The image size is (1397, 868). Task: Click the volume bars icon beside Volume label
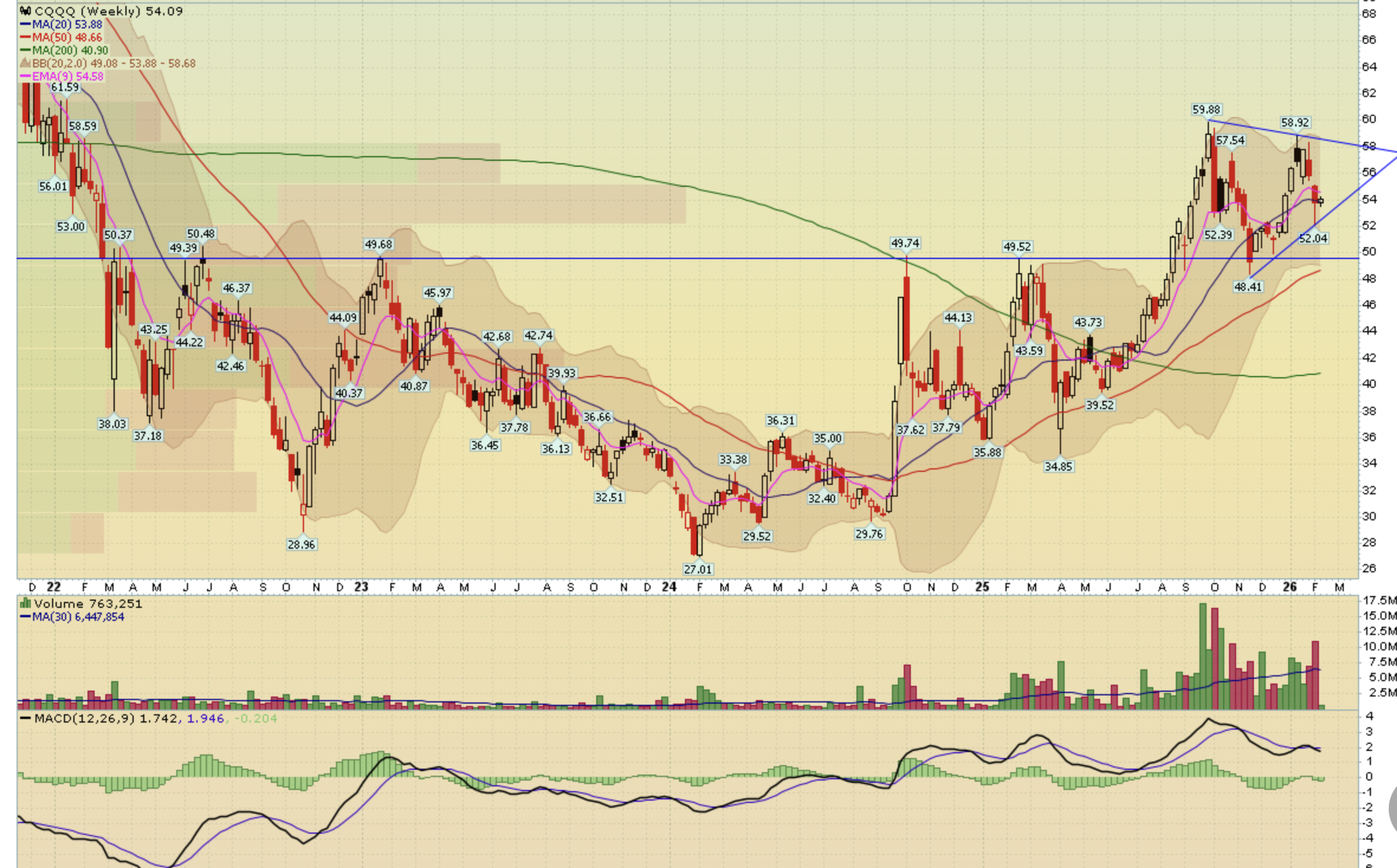coord(25,604)
